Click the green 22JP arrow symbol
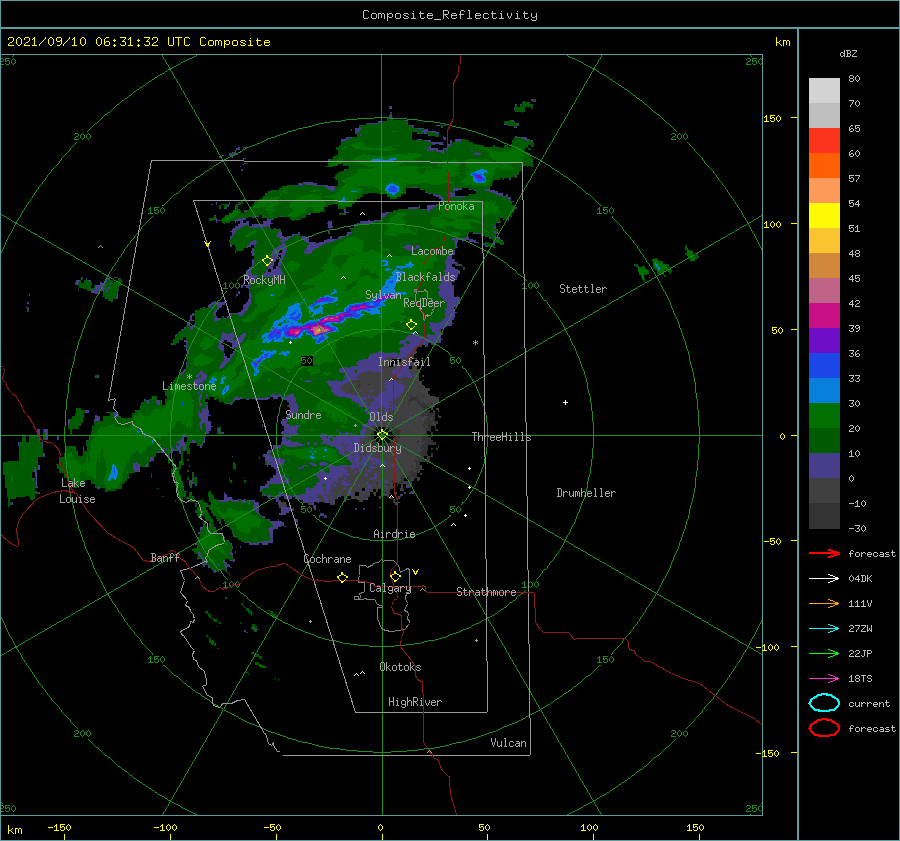Screen dimensions: 900x841 point(824,653)
